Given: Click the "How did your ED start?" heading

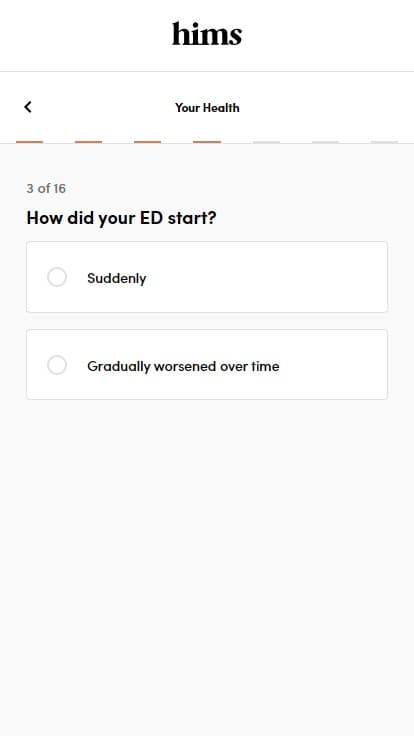Looking at the screenshot, I should pos(121,218).
